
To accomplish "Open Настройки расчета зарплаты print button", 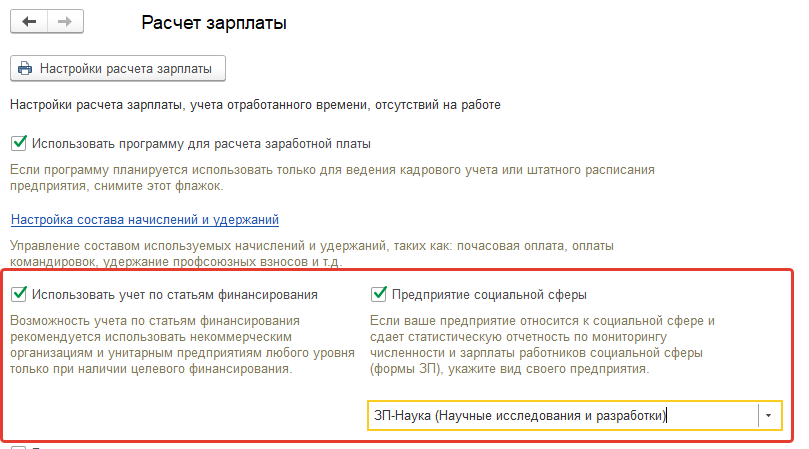I will [118, 69].
